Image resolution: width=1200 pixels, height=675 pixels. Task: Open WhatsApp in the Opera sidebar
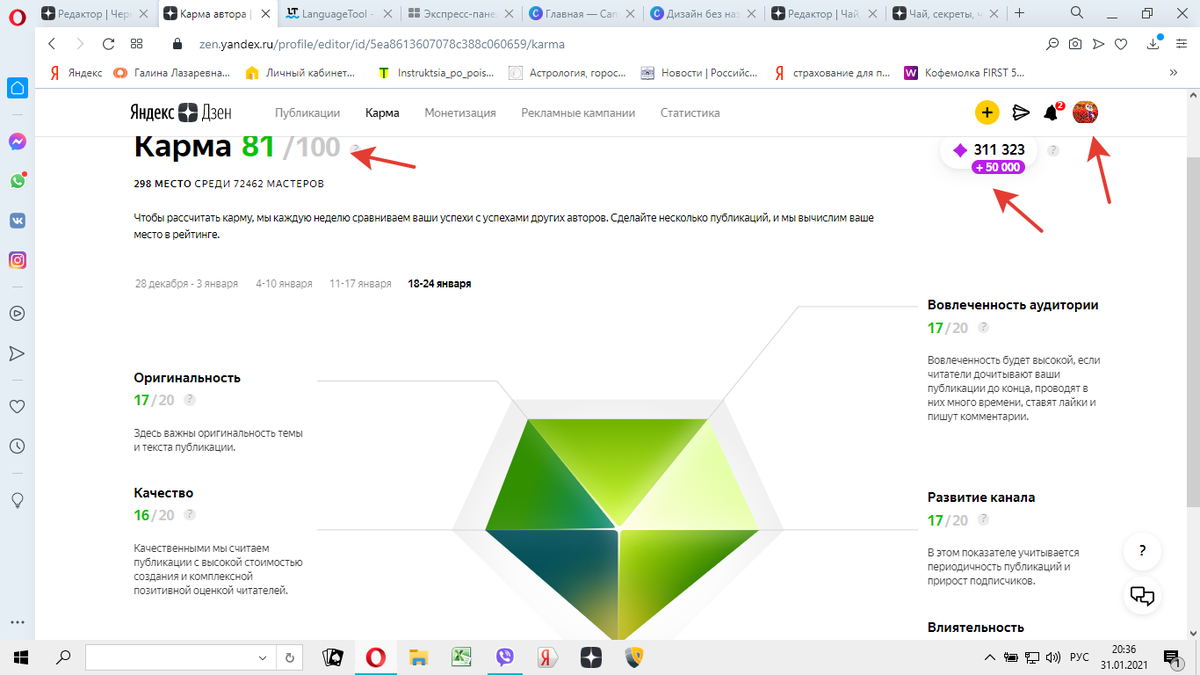(17, 181)
